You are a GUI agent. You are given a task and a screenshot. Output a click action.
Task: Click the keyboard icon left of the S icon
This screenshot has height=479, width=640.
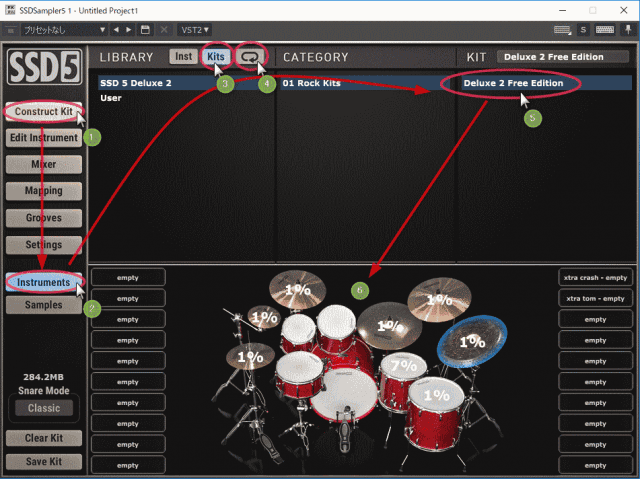(562, 30)
